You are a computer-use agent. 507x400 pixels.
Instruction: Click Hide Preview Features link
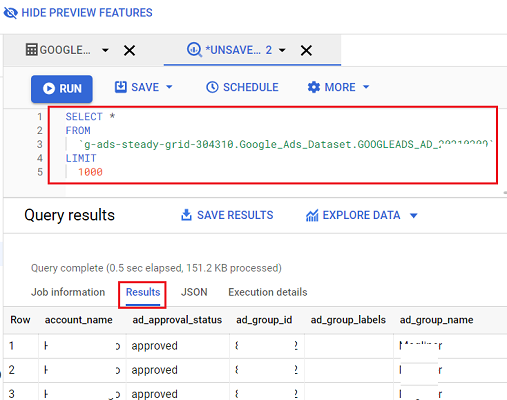pos(78,13)
